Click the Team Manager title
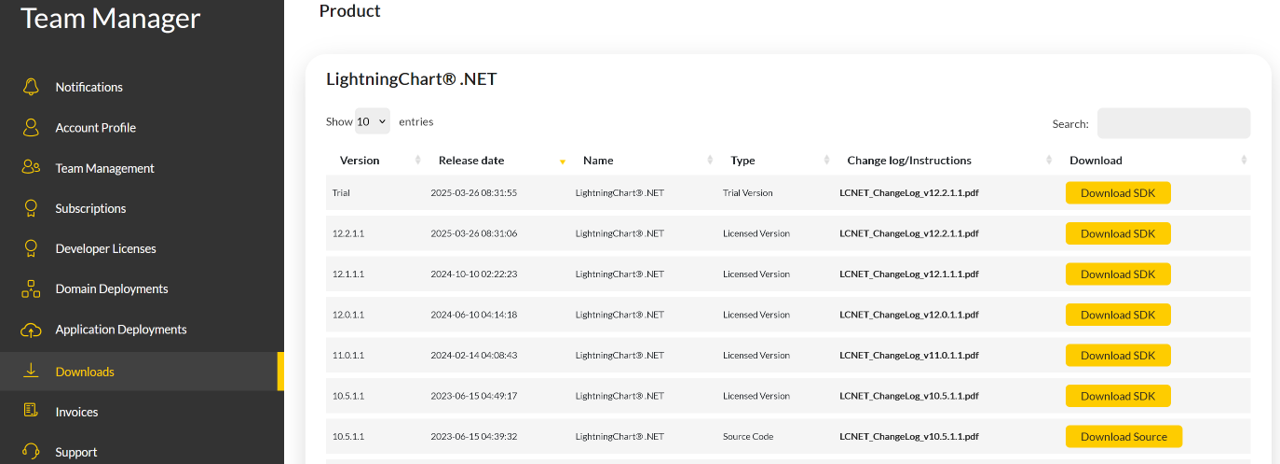1280x464 pixels. (110, 17)
